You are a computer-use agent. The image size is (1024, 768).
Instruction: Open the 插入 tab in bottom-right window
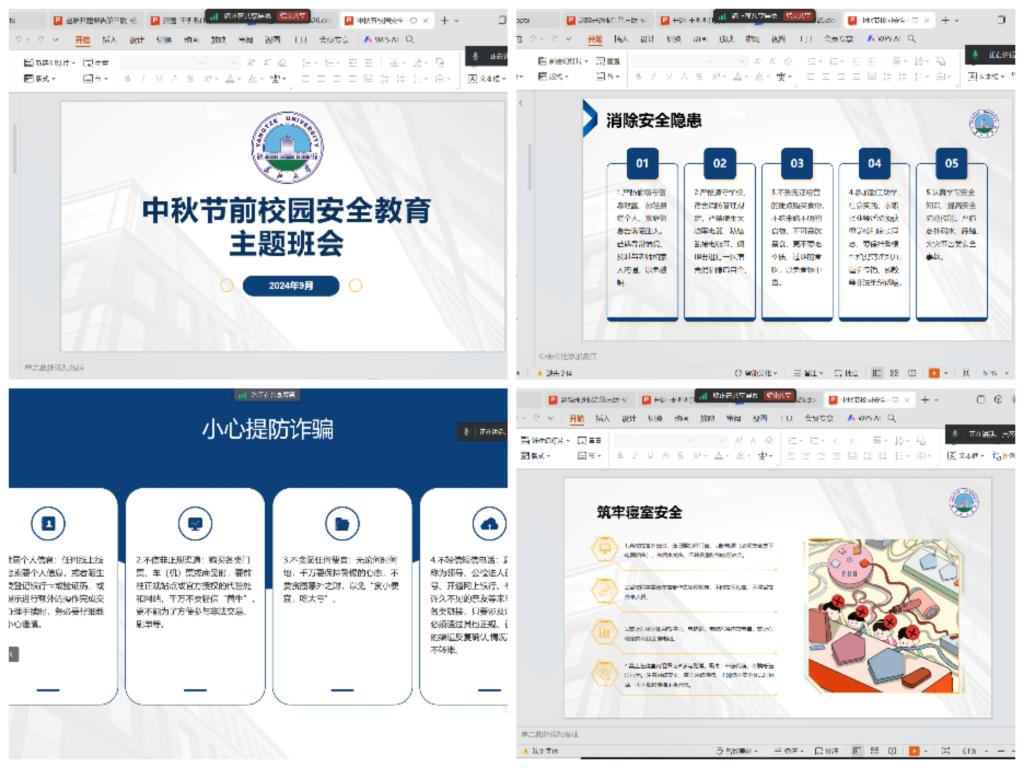[x=603, y=418]
